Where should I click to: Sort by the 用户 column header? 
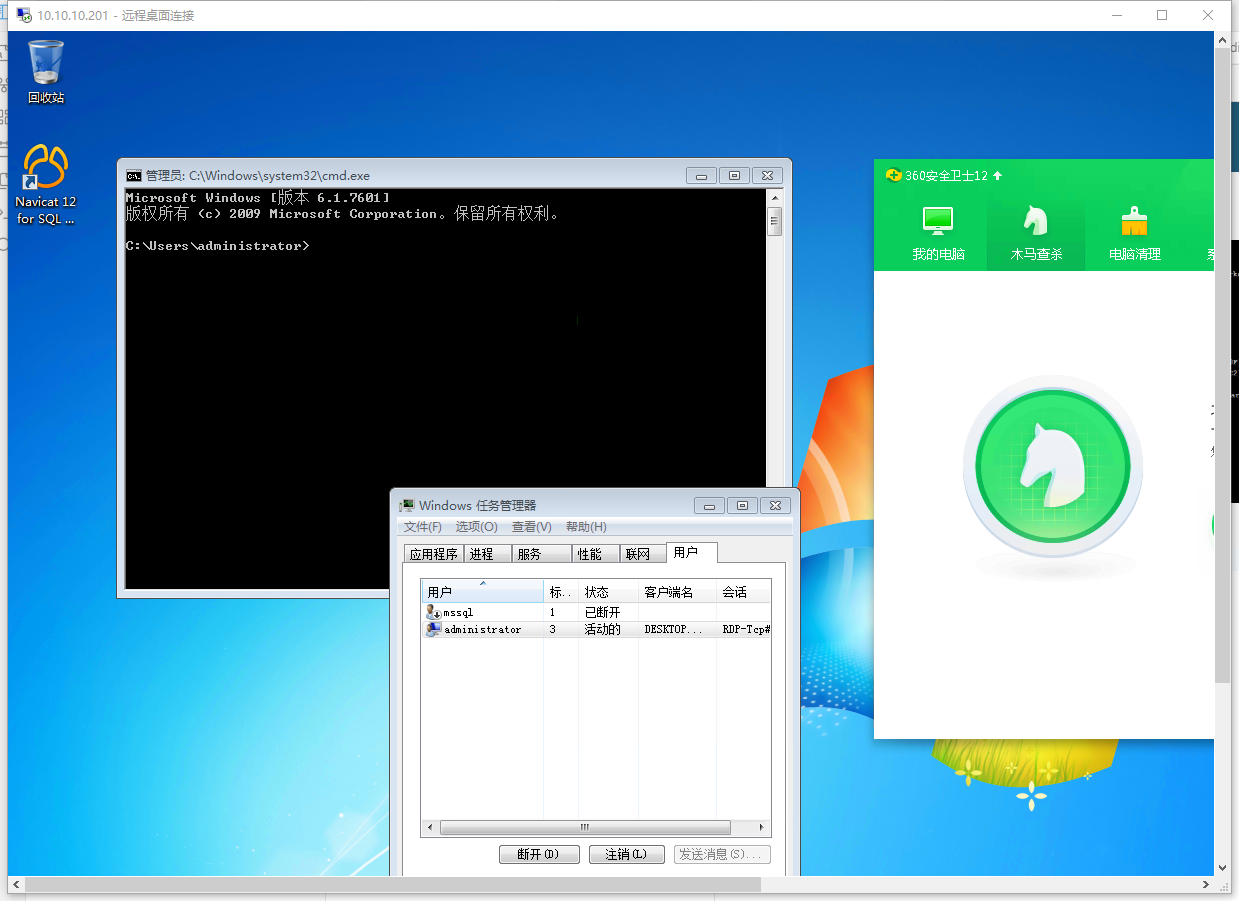482,592
